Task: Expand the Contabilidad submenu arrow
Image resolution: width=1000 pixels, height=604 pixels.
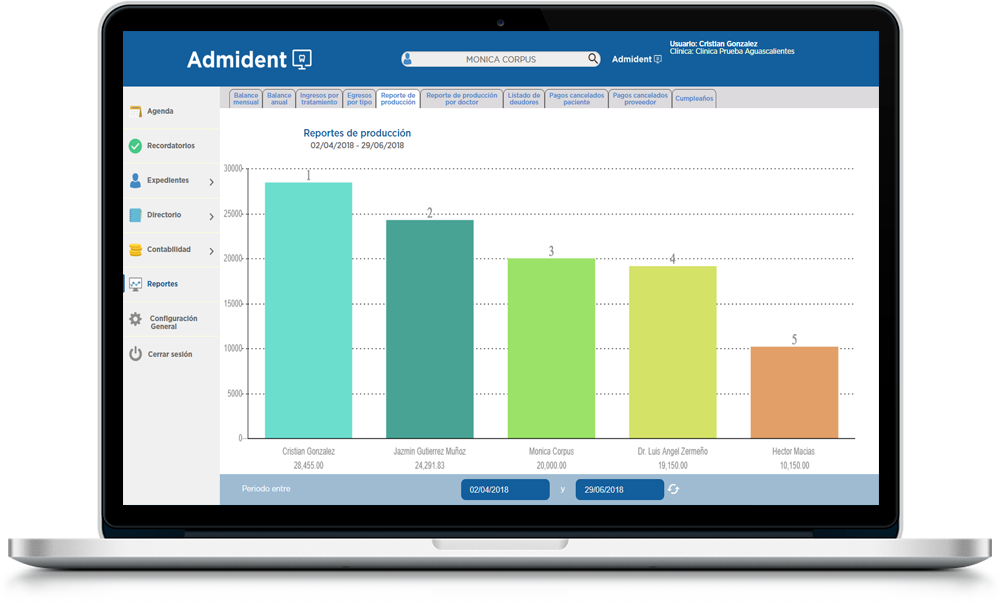Action: click(211, 251)
